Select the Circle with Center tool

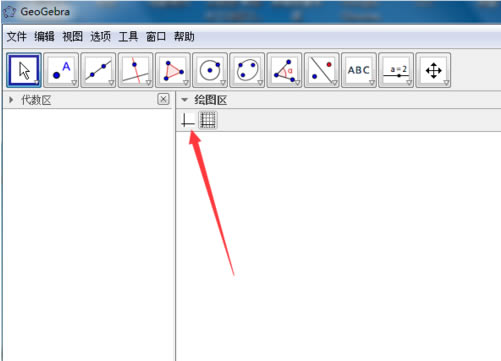(x=210, y=70)
